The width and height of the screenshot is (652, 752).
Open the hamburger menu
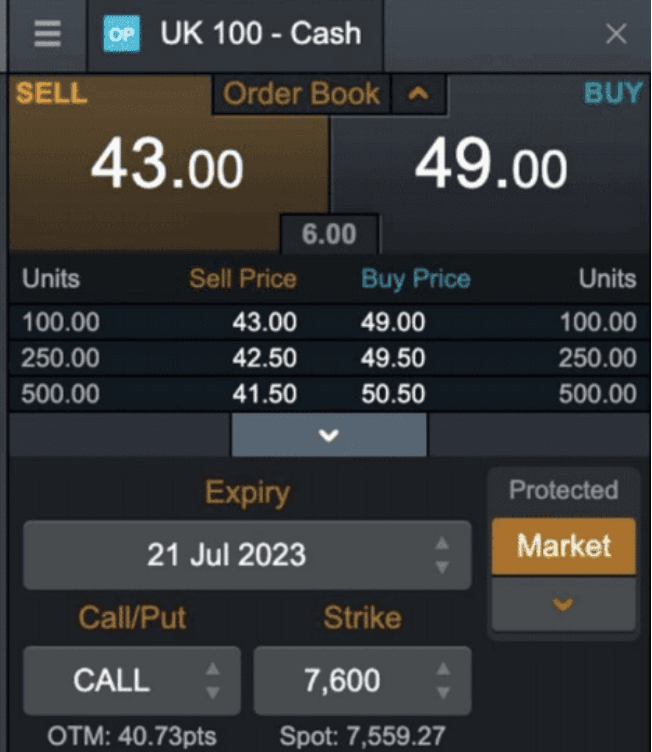(47, 34)
